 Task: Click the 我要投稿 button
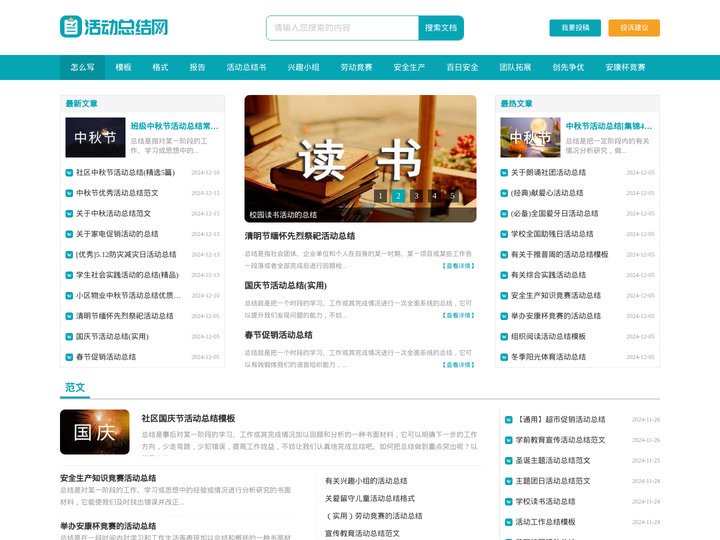[x=575, y=28]
